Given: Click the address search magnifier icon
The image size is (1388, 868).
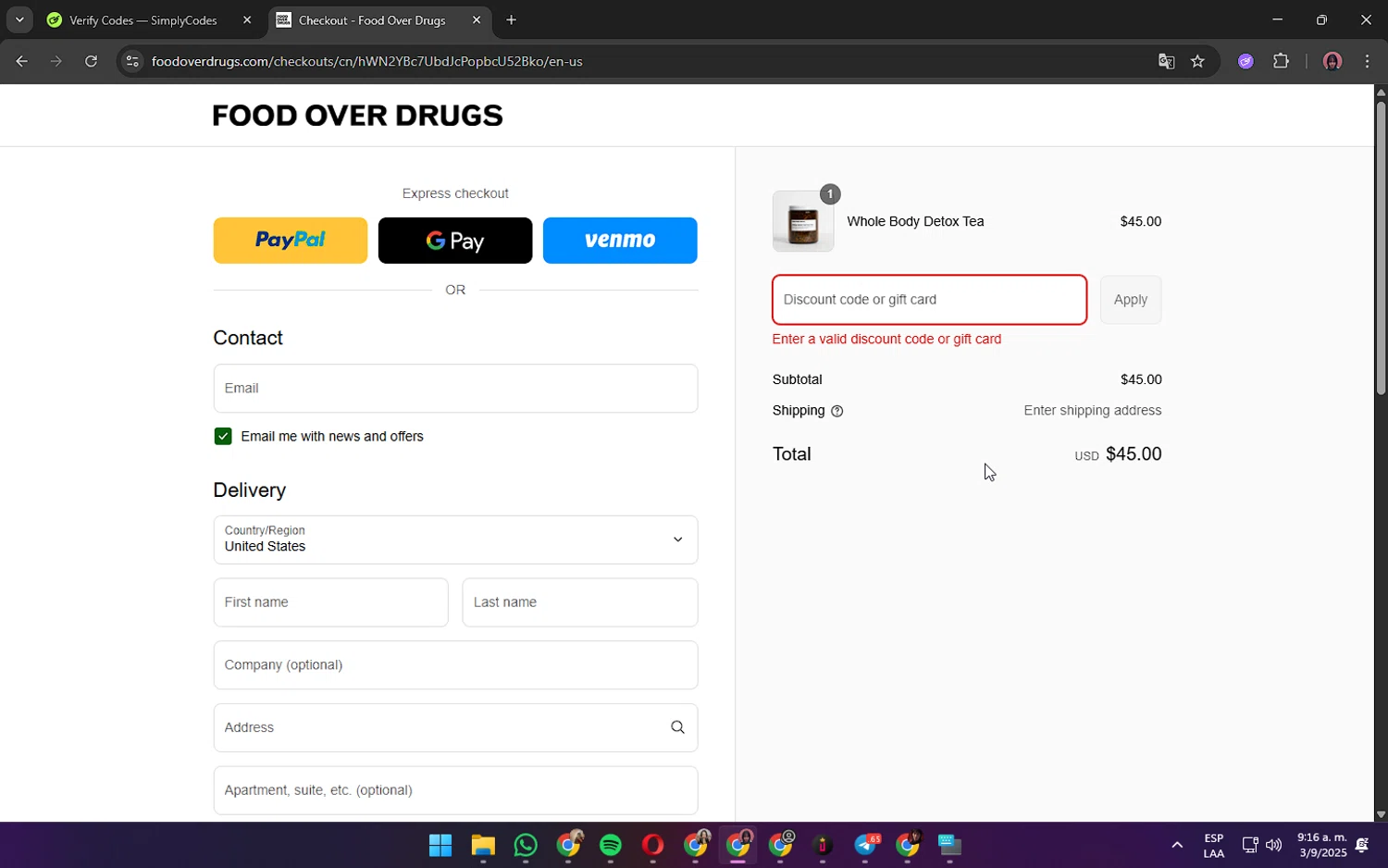Looking at the screenshot, I should (677, 727).
